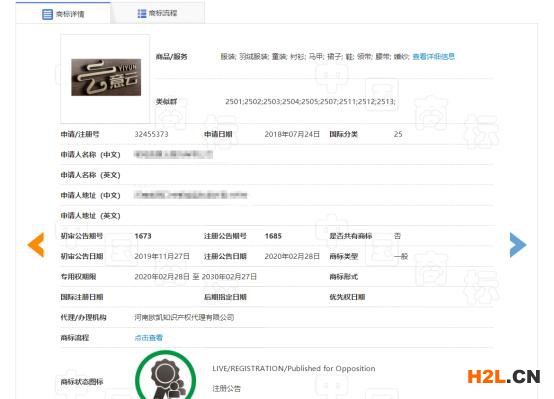Image resolution: width=554 pixels, height=399 pixels.
Task: Click the similar group codes 2501;2502 text
Action: (310, 101)
